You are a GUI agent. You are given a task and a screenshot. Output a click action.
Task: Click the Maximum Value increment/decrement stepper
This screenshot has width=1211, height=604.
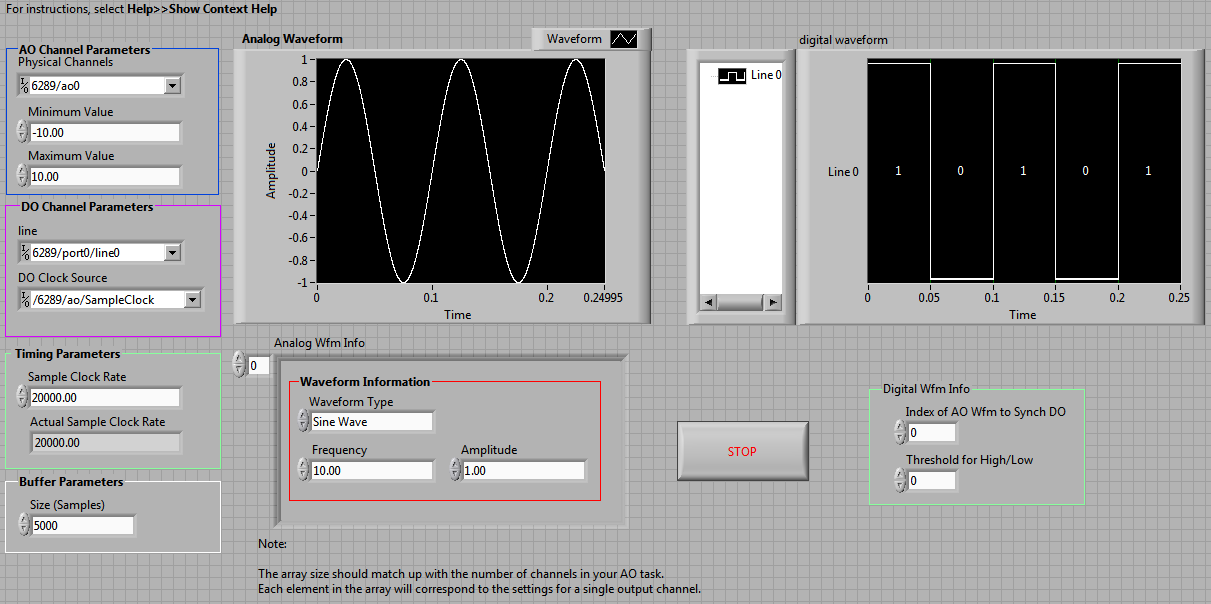pyautogui.click(x=23, y=176)
